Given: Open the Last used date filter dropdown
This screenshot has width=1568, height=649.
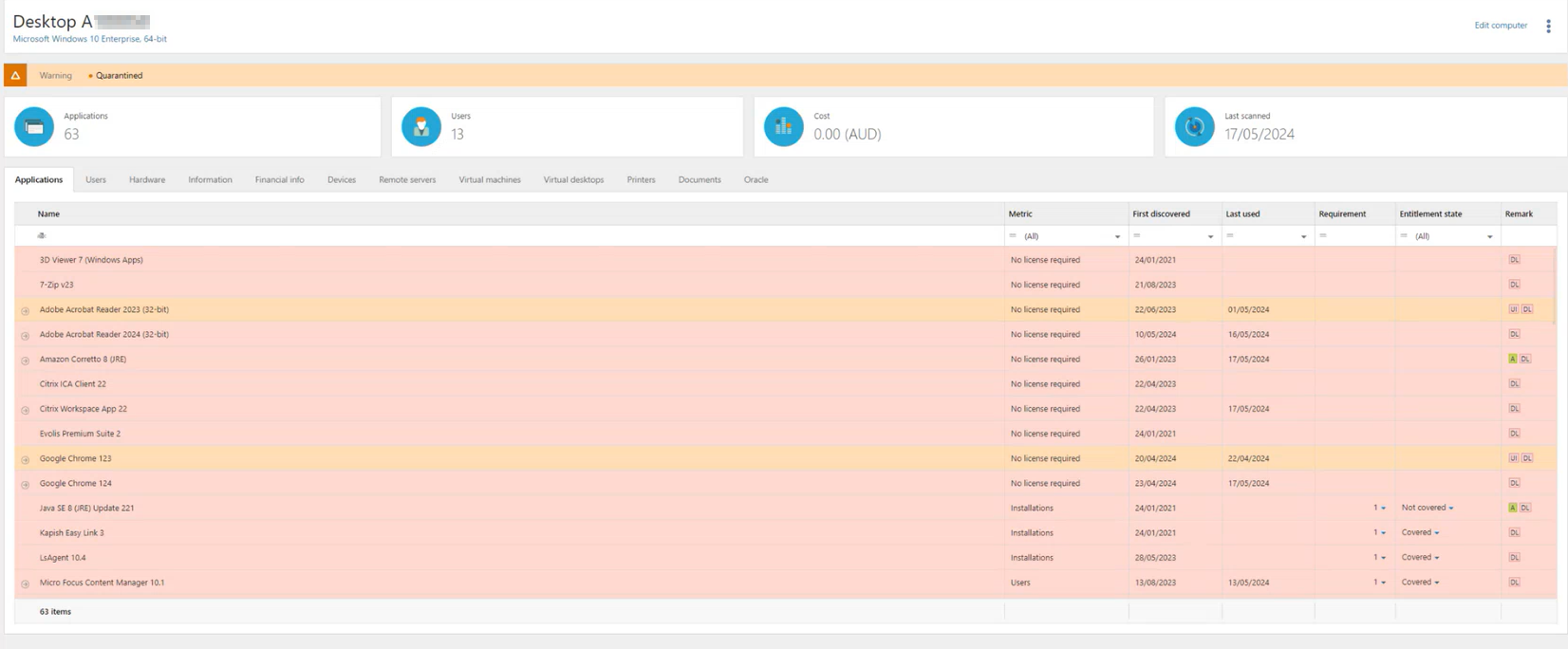Looking at the screenshot, I should [1303, 236].
